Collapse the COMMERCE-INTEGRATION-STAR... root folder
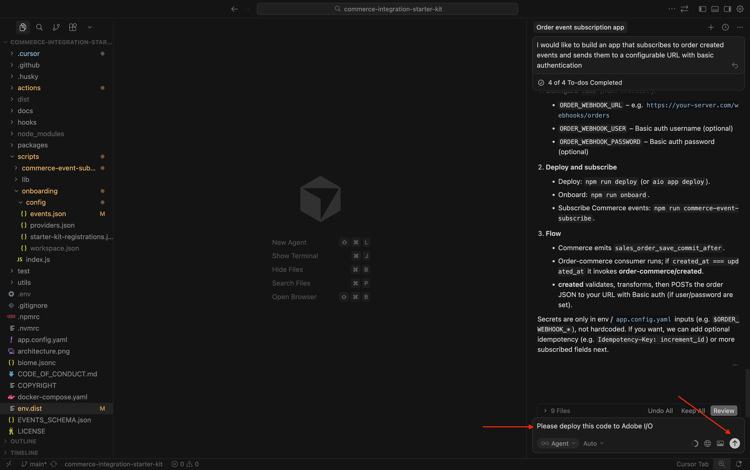Image resolution: width=750 pixels, height=470 pixels. pyautogui.click(x=57, y=42)
